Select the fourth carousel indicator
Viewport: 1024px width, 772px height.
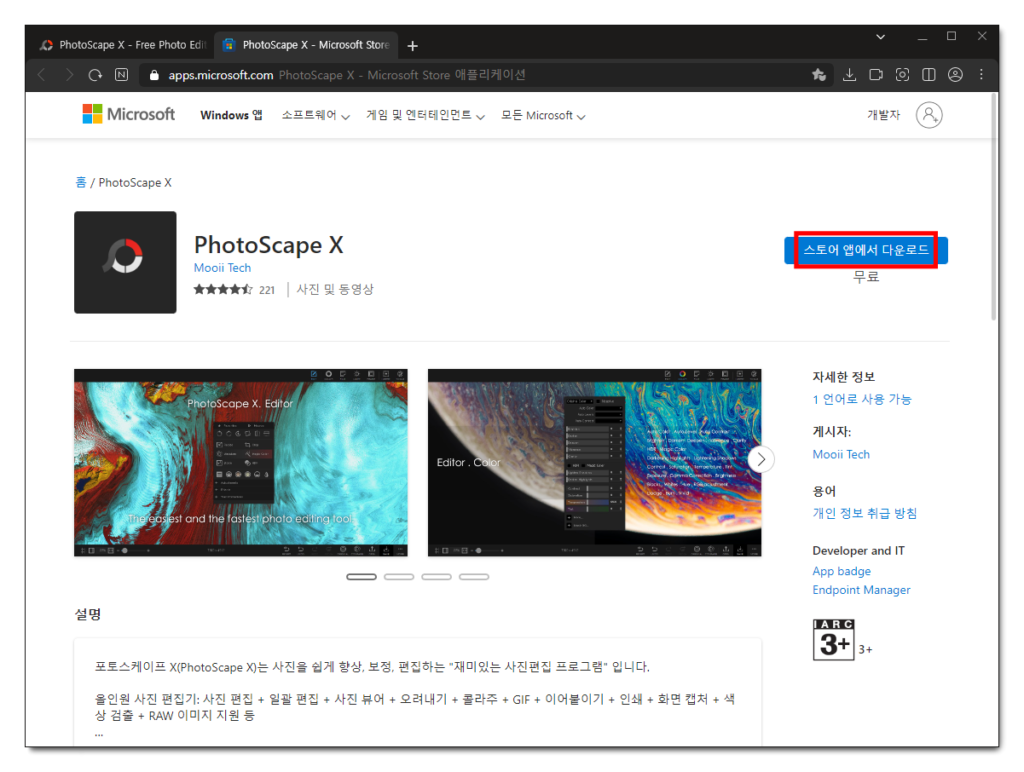(474, 577)
